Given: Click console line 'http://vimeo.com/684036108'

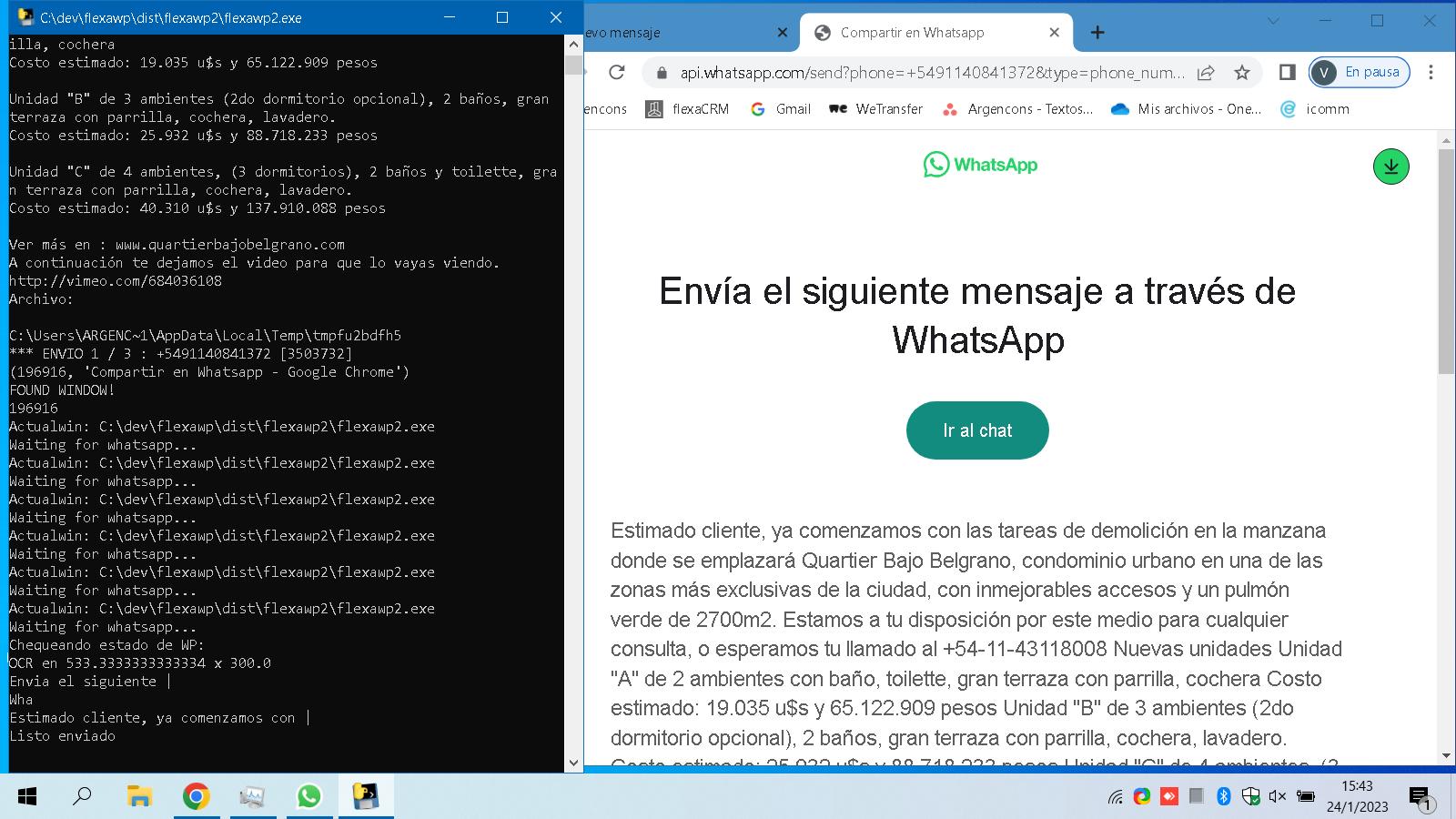Looking at the screenshot, I should (116, 280).
